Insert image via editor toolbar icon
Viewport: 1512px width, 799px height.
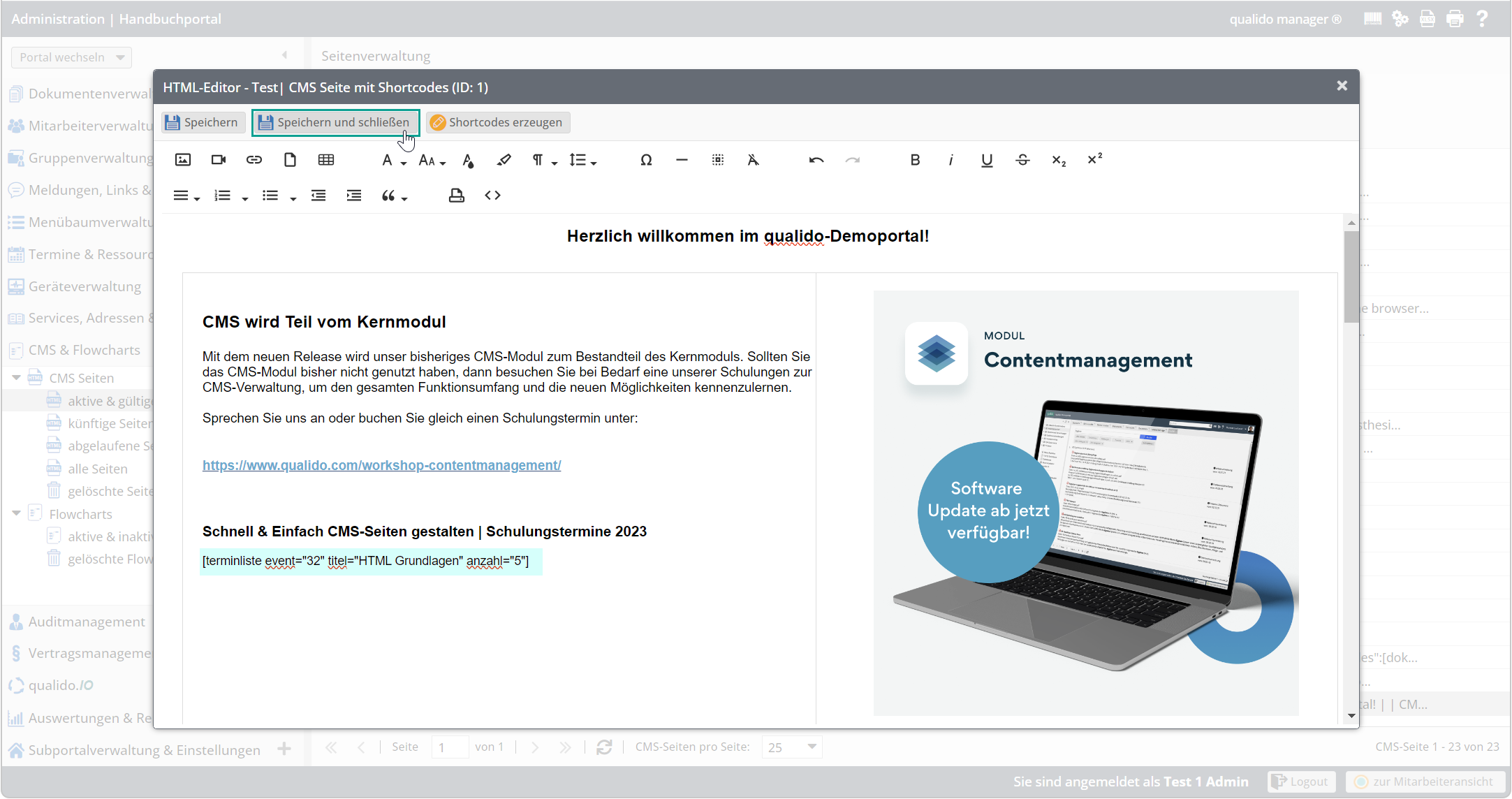183,160
